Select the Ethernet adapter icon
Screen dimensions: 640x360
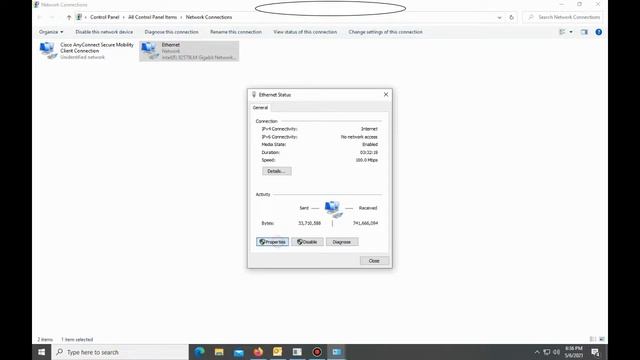pyautogui.click(x=149, y=51)
